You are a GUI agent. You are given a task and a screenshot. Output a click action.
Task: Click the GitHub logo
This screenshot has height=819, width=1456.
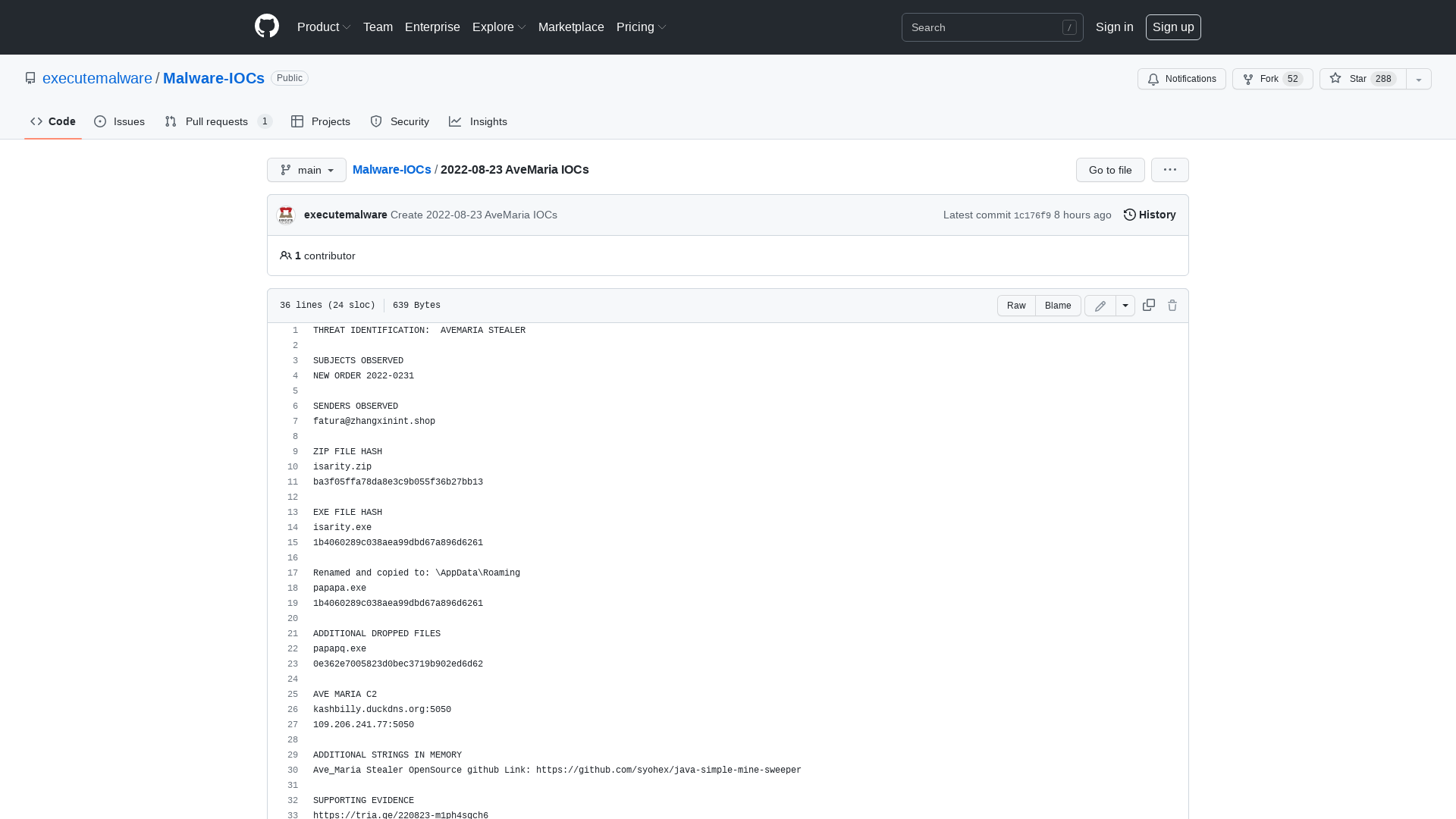click(266, 27)
